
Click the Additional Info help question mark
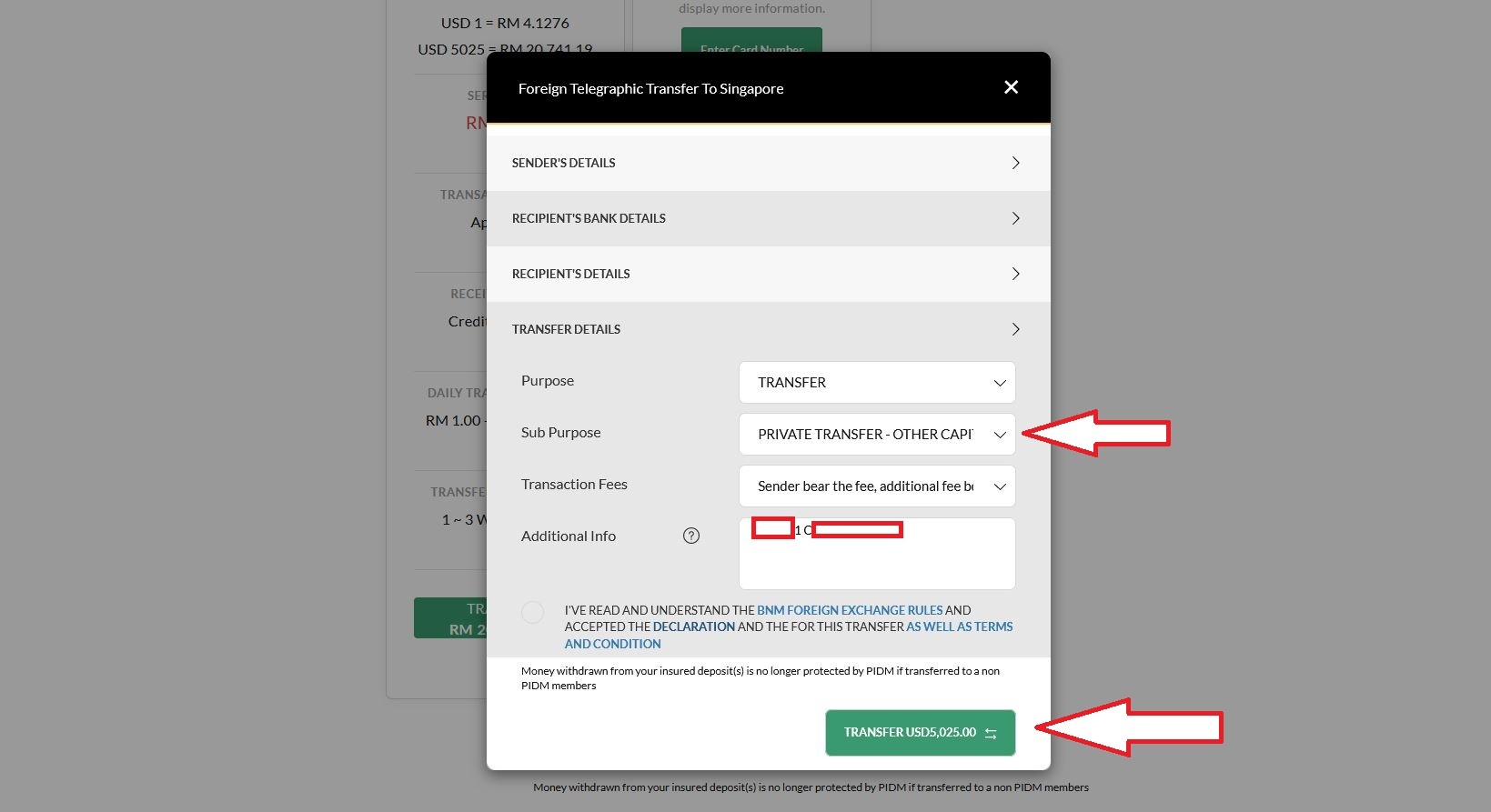691,536
